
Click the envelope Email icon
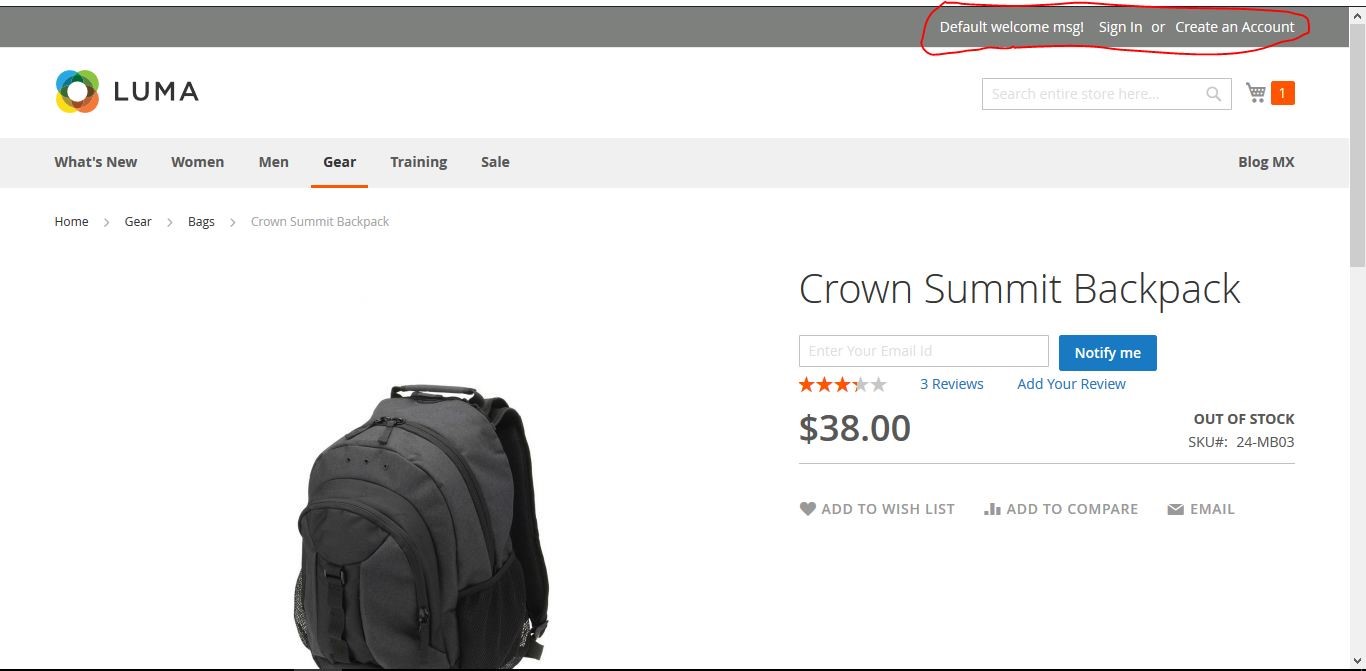click(x=1175, y=509)
